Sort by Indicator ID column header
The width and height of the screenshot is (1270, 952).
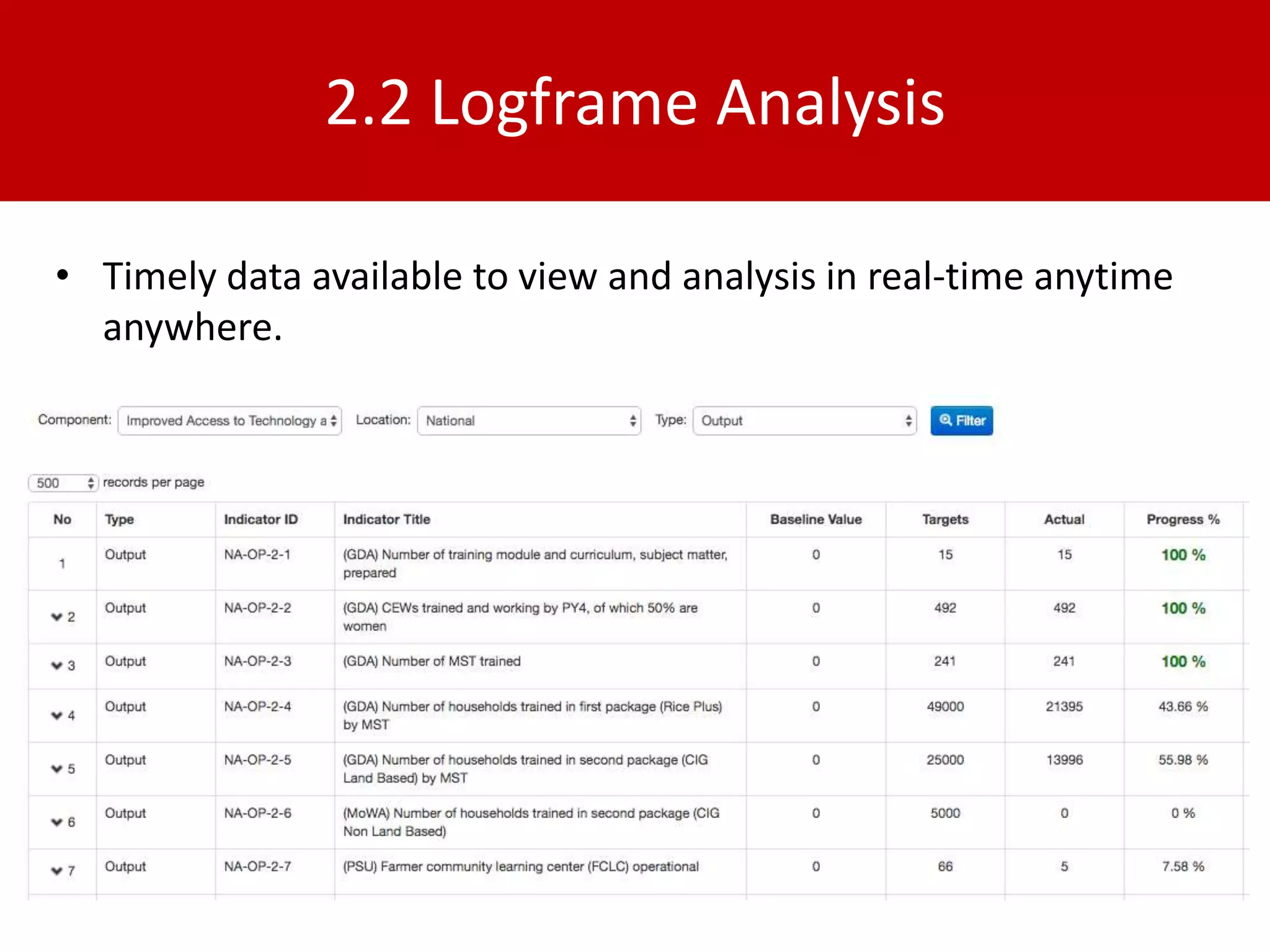260,519
